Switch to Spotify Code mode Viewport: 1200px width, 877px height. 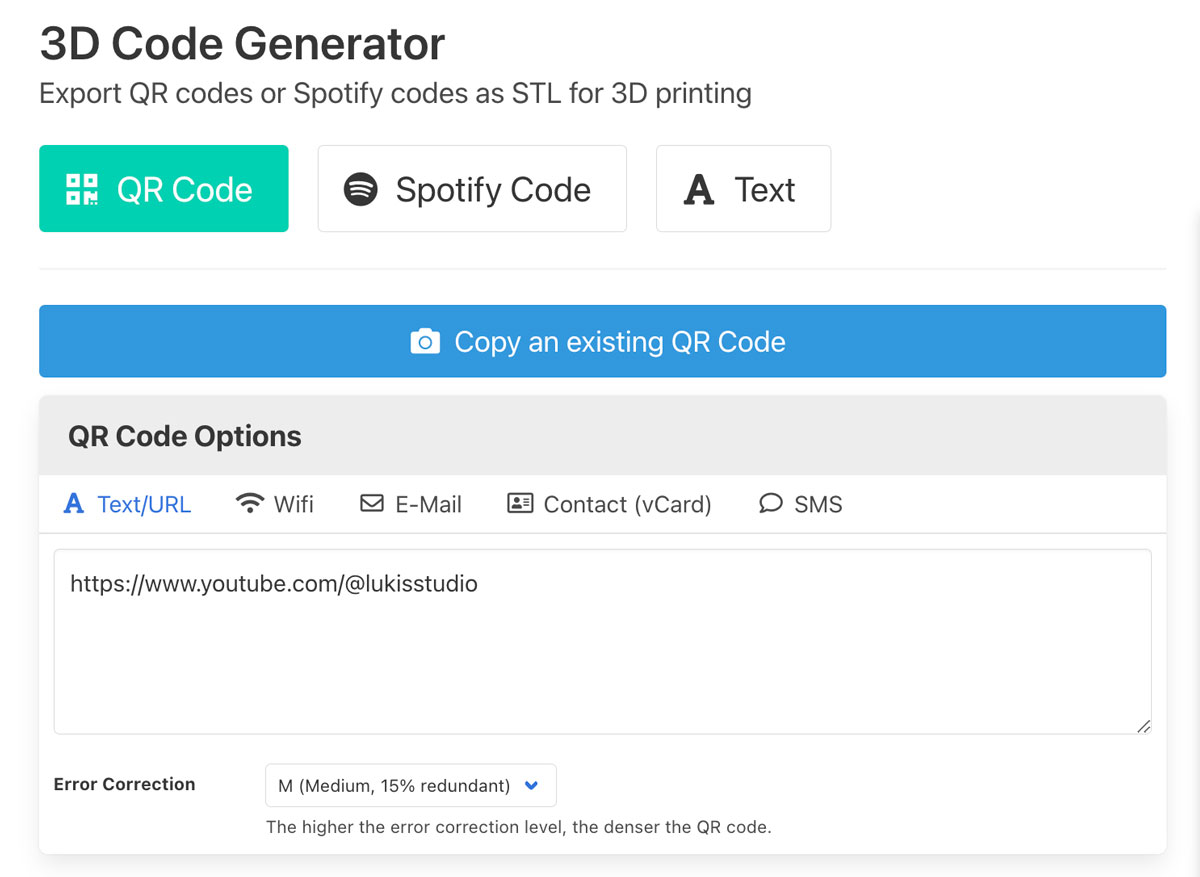pos(472,188)
